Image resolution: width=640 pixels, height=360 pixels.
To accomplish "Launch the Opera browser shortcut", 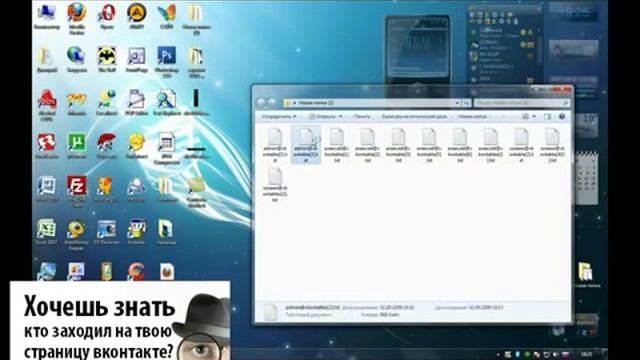I will pyautogui.click(x=107, y=17).
